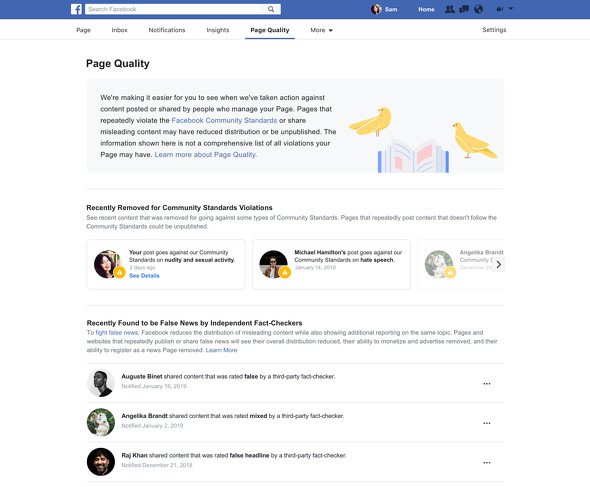Screen dimensions: 590x487
Task: Open the friend requests icon
Action: (449, 9)
